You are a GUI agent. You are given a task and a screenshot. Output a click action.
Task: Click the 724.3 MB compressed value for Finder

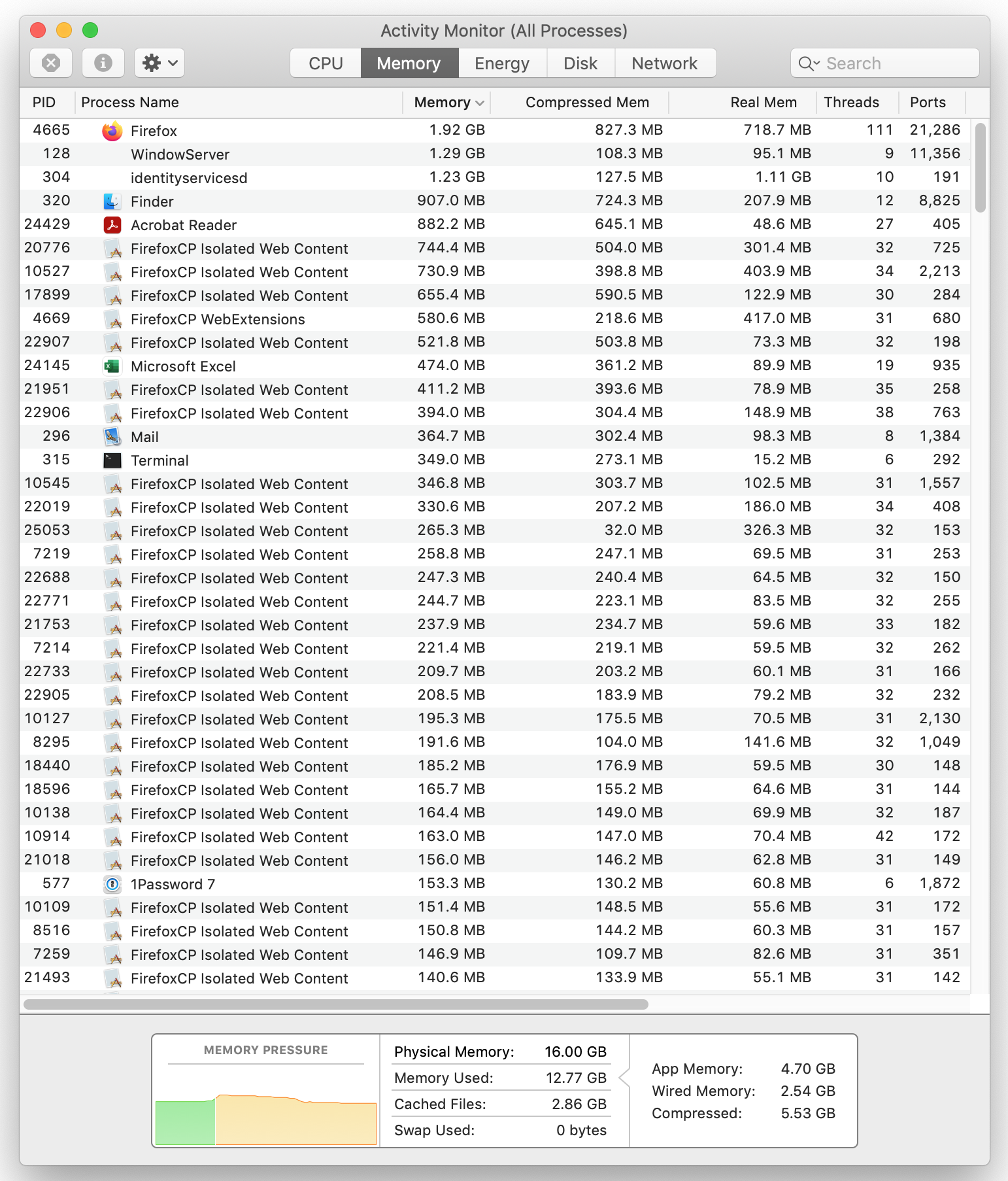click(629, 201)
